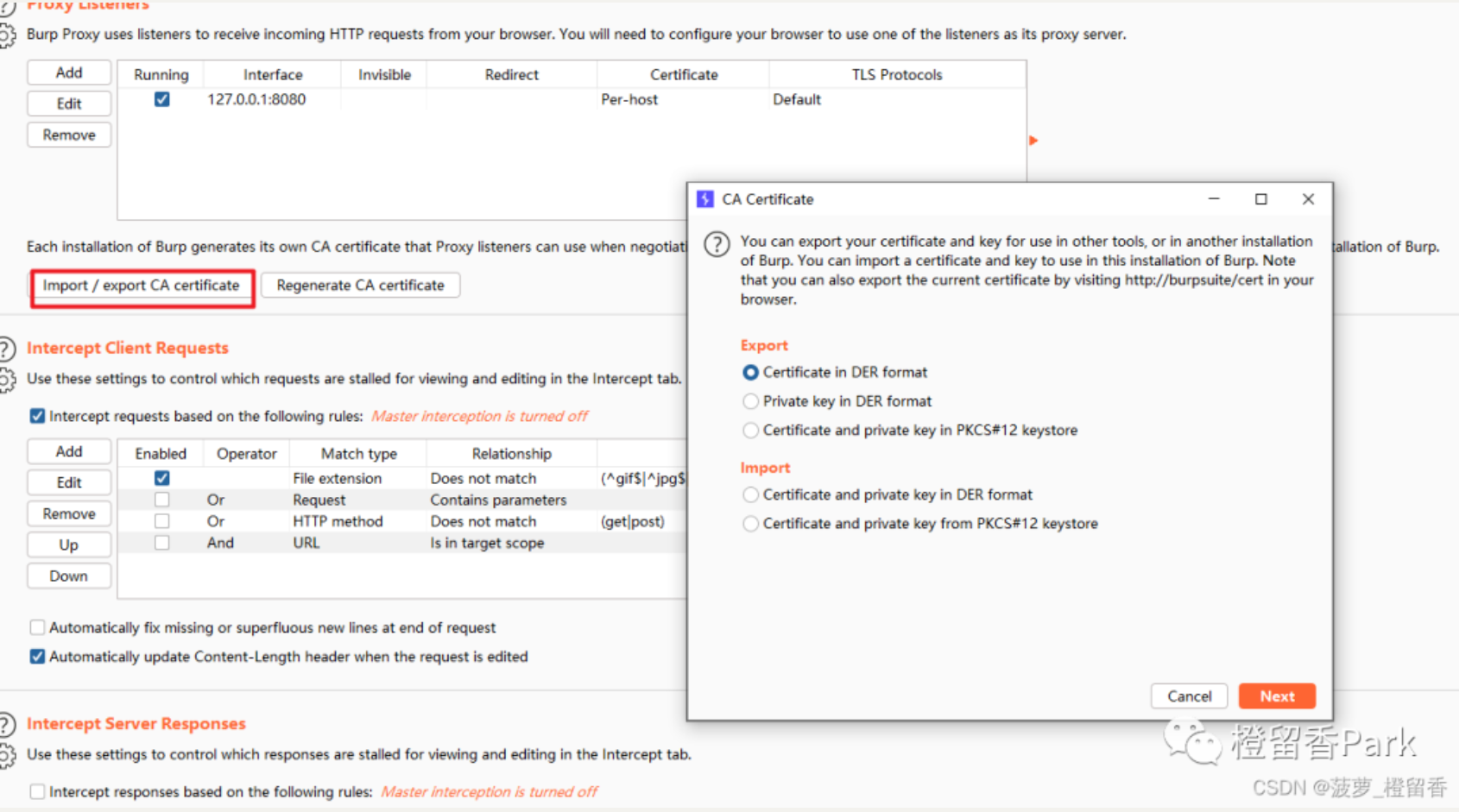Enable the HTTP method rule checkbox
The width and height of the screenshot is (1459, 812).
[x=161, y=521]
